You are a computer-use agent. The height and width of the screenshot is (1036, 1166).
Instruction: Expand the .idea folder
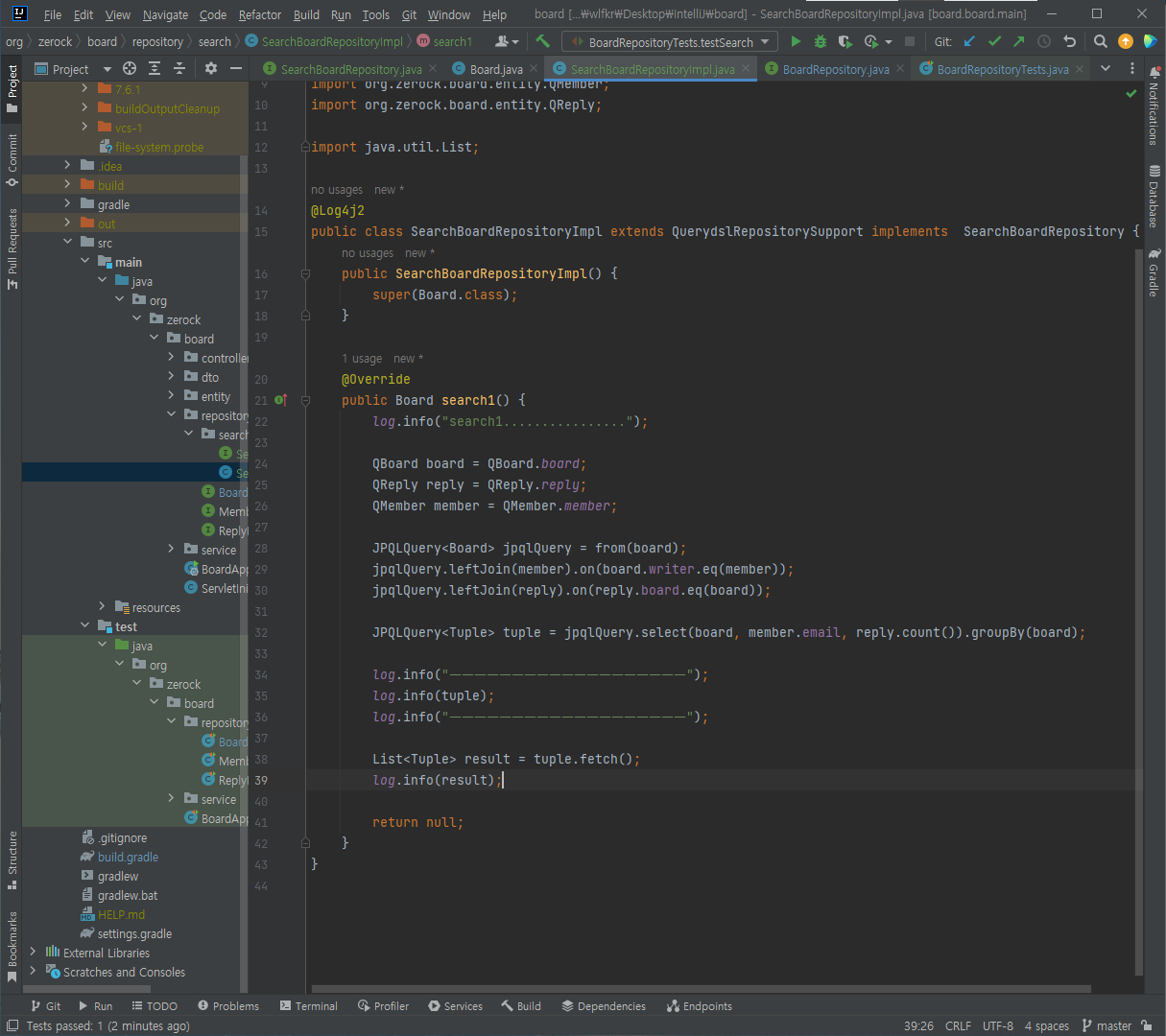pyautogui.click(x=67, y=166)
